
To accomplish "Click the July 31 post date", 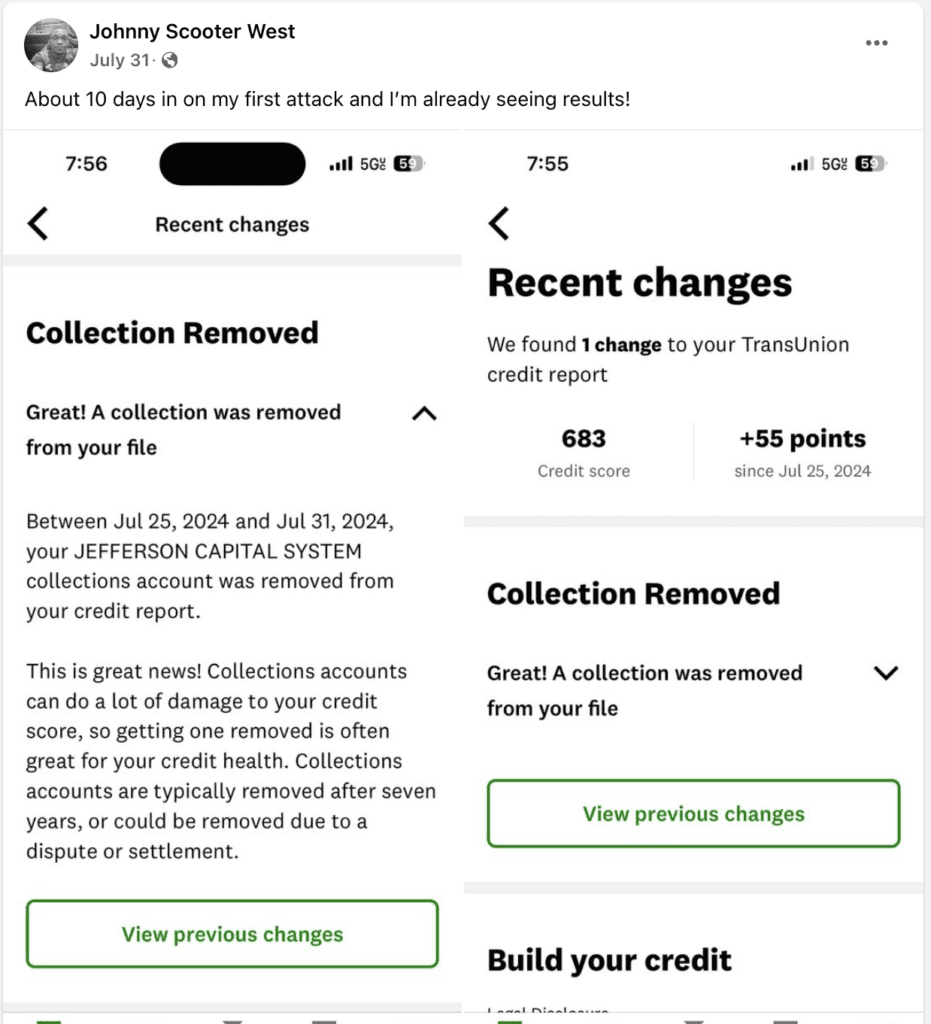I will pos(120,61).
